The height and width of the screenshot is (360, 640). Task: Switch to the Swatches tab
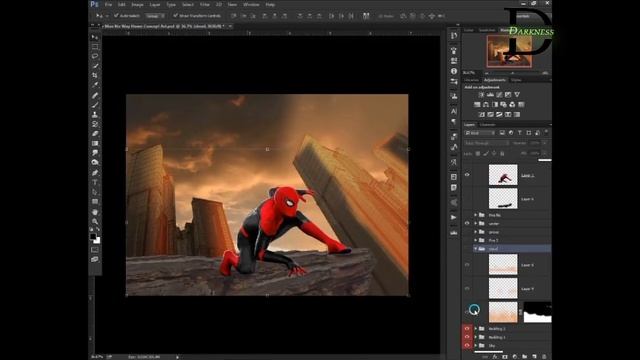(x=487, y=30)
